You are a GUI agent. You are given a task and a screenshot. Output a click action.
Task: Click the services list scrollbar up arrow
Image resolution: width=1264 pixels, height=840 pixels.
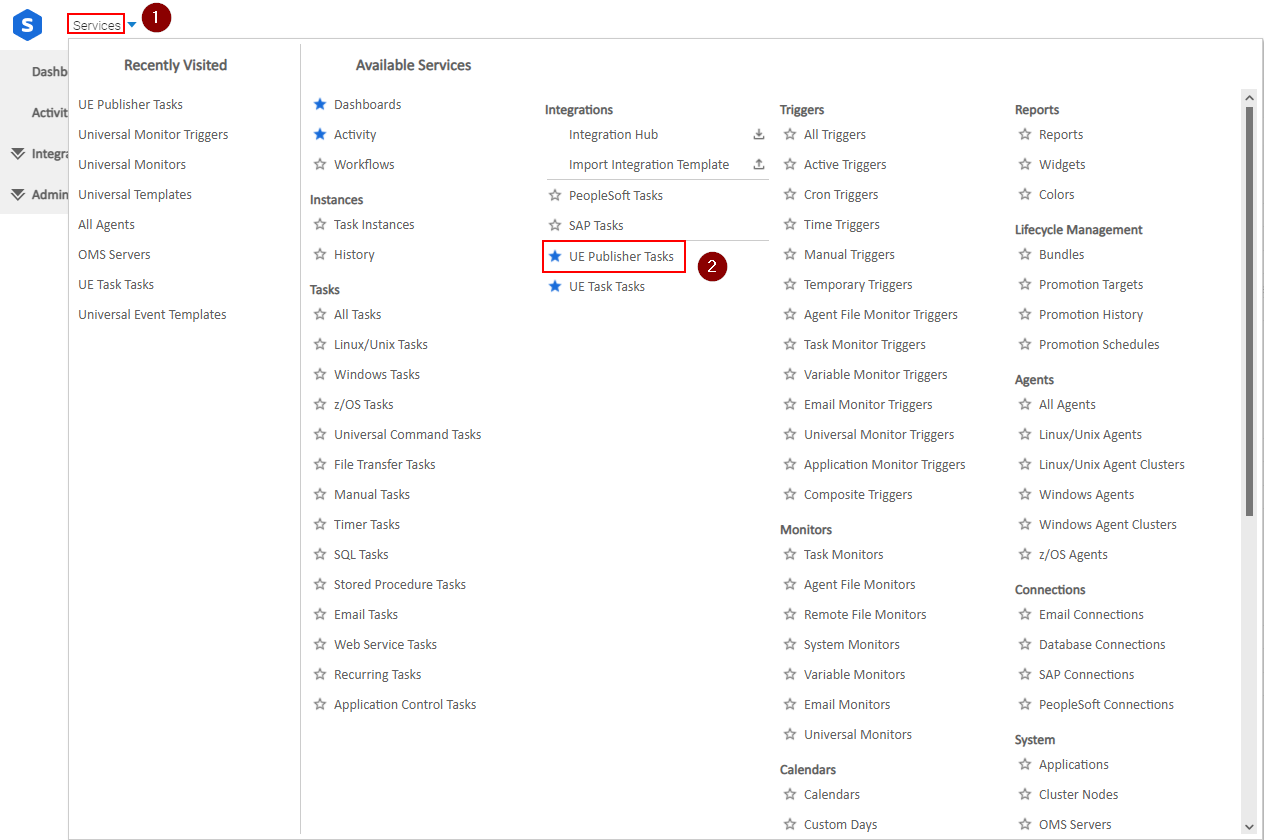tap(1249, 97)
